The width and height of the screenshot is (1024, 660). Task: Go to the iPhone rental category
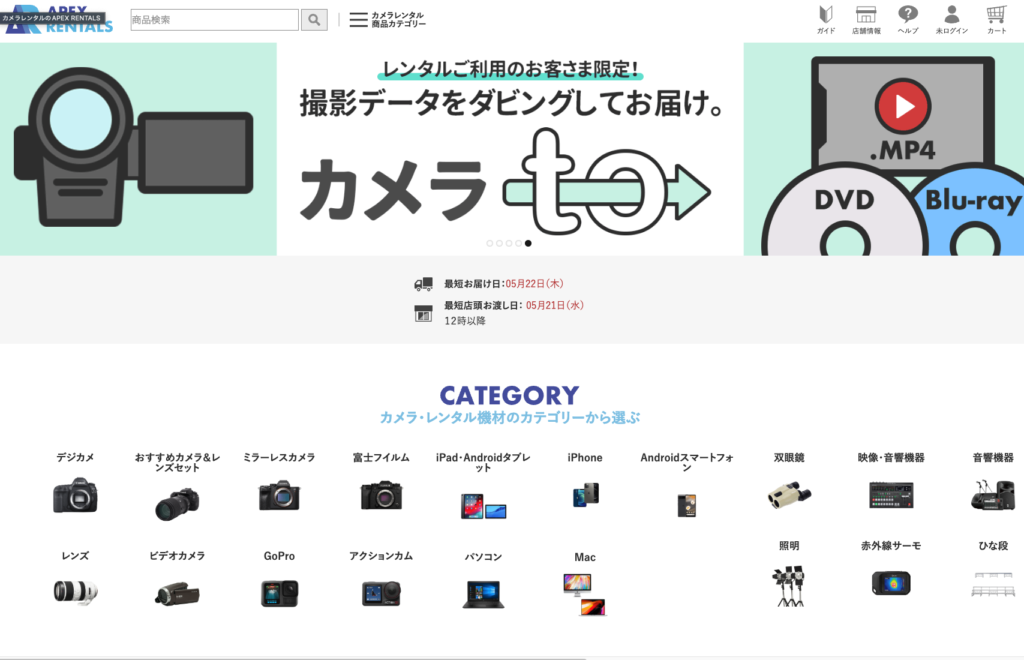[585, 494]
